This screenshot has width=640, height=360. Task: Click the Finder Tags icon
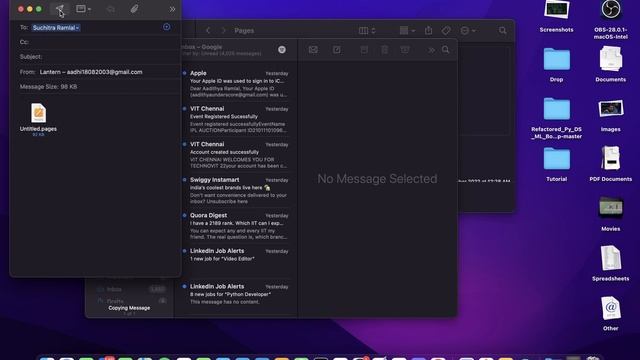pos(446,31)
